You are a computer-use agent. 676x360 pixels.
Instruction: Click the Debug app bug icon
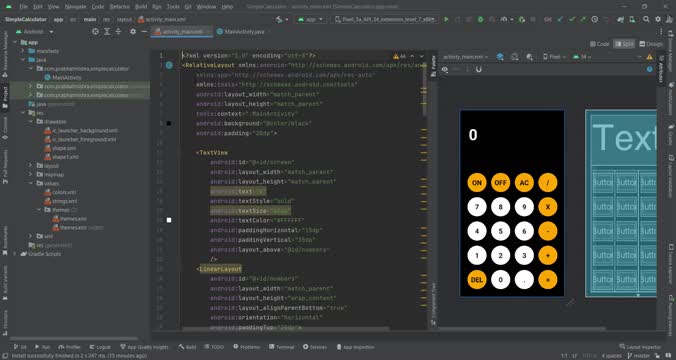point(480,19)
